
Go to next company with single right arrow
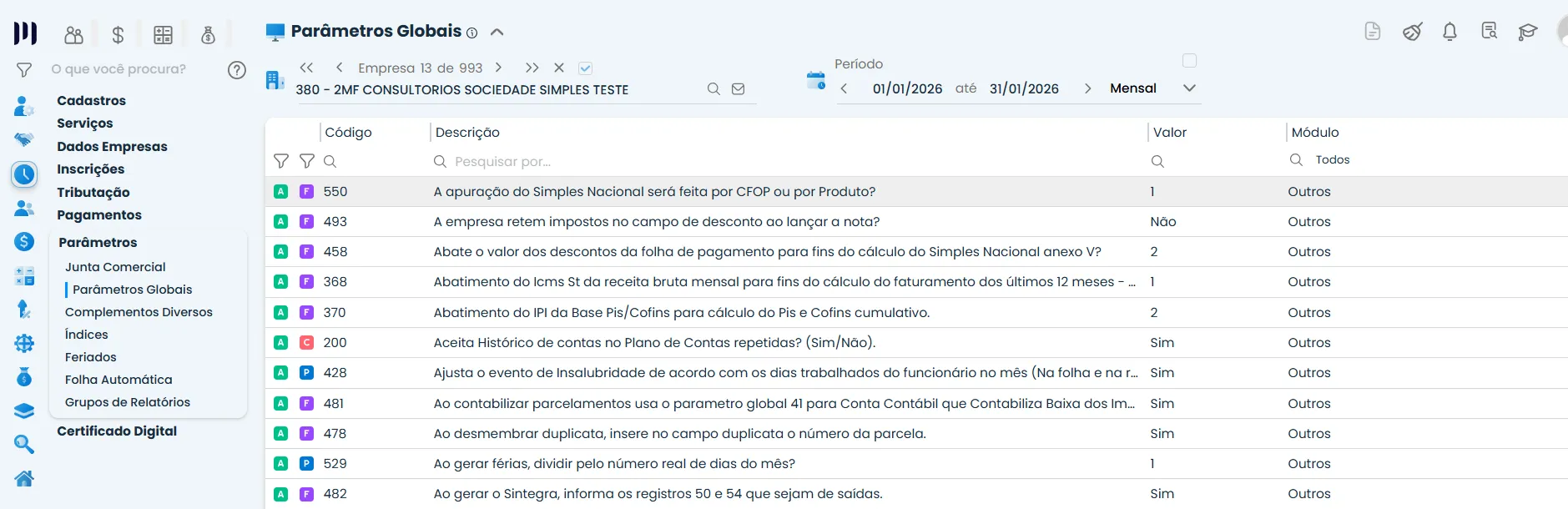(498, 68)
